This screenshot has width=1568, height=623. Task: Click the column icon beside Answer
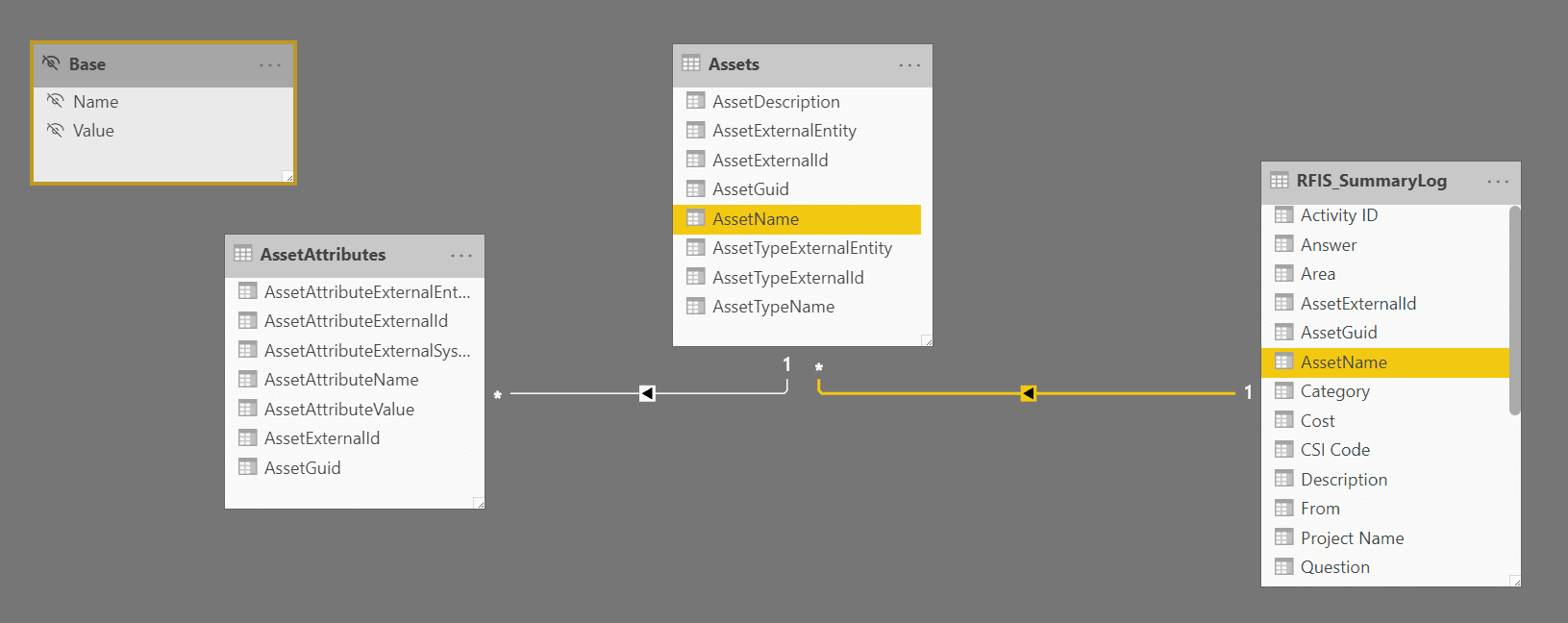(x=1284, y=244)
